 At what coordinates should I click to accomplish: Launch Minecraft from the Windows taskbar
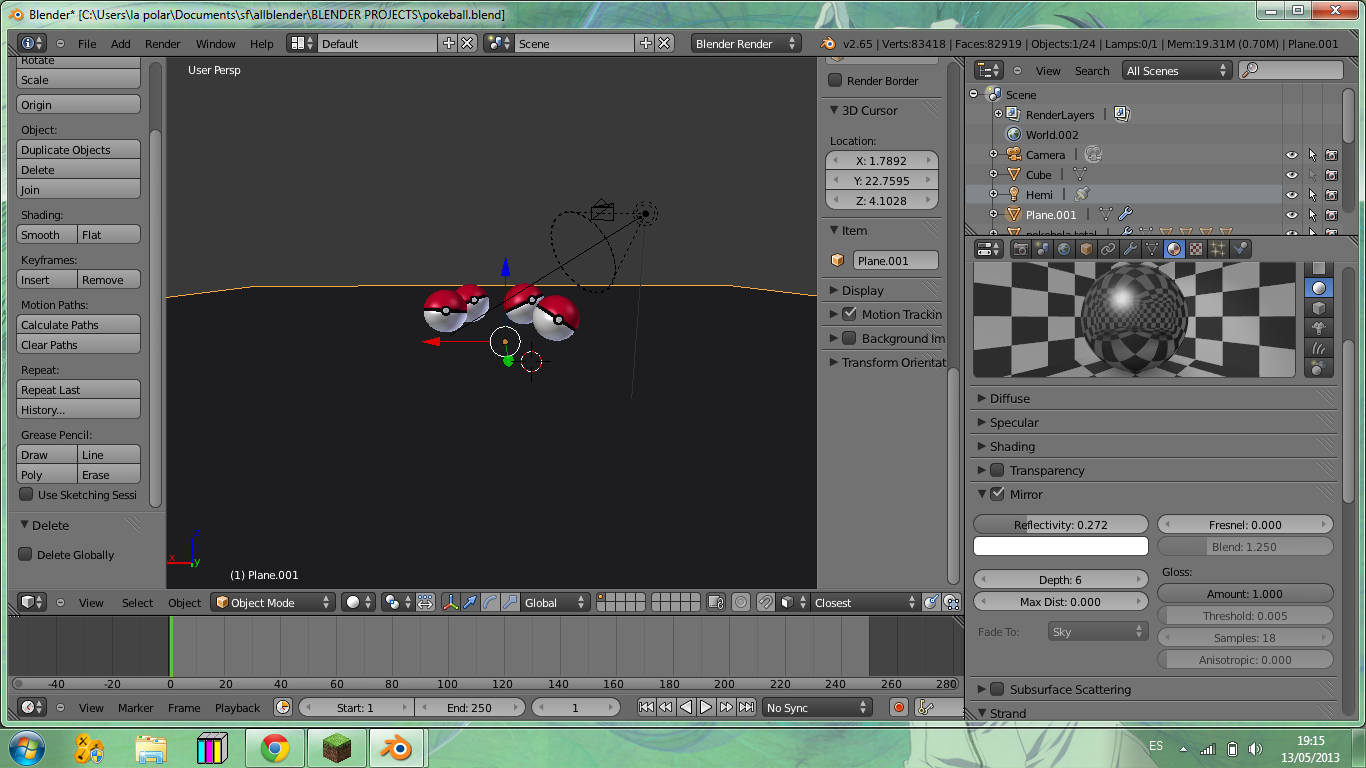(336, 747)
